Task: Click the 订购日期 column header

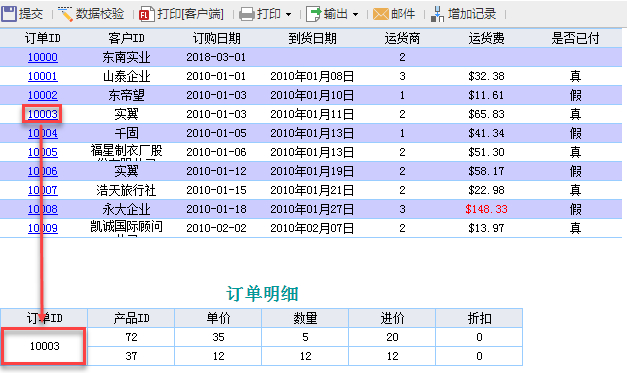Action: coord(216,38)
